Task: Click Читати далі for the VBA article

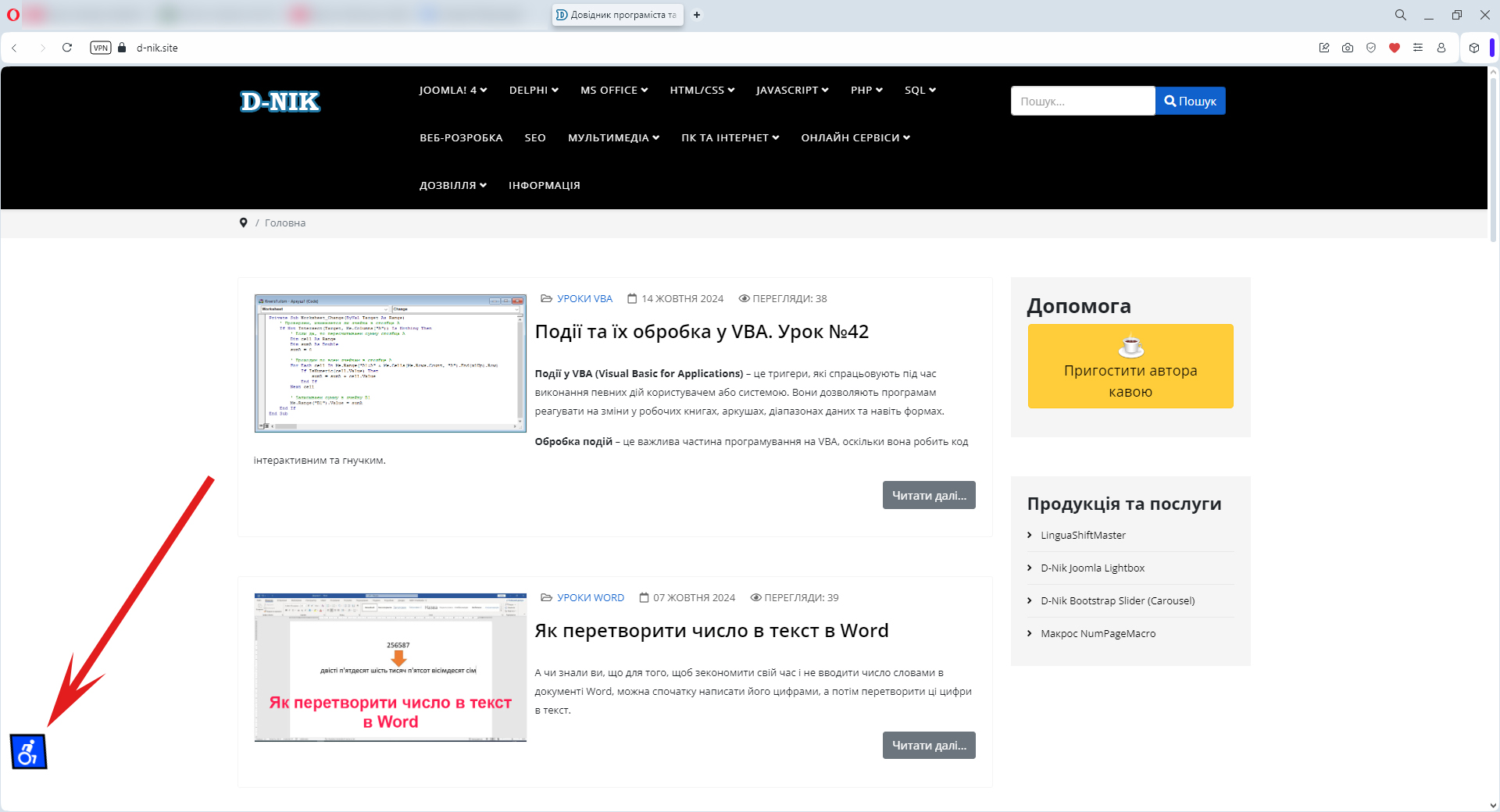Action: tap(929, 495)
